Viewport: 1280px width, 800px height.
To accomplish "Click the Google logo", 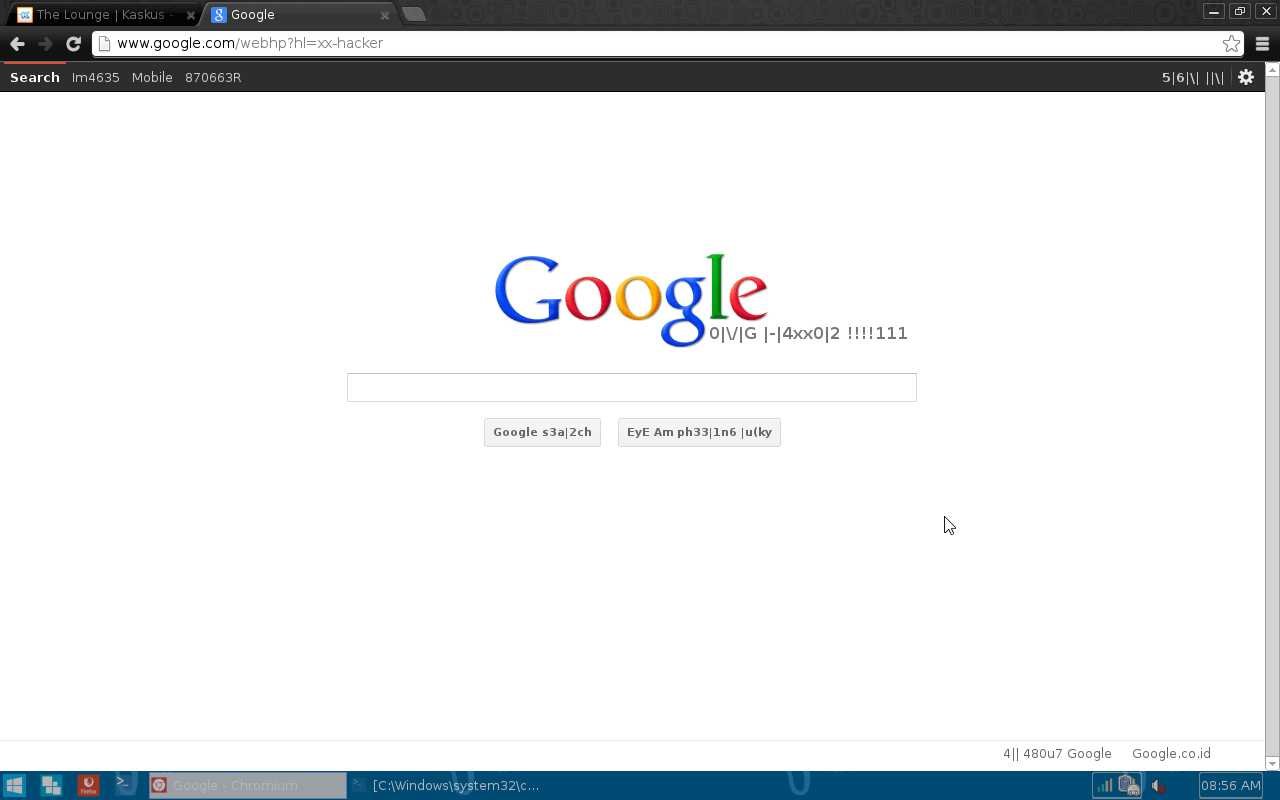I will pyautogui.click(x=631, y=300).
